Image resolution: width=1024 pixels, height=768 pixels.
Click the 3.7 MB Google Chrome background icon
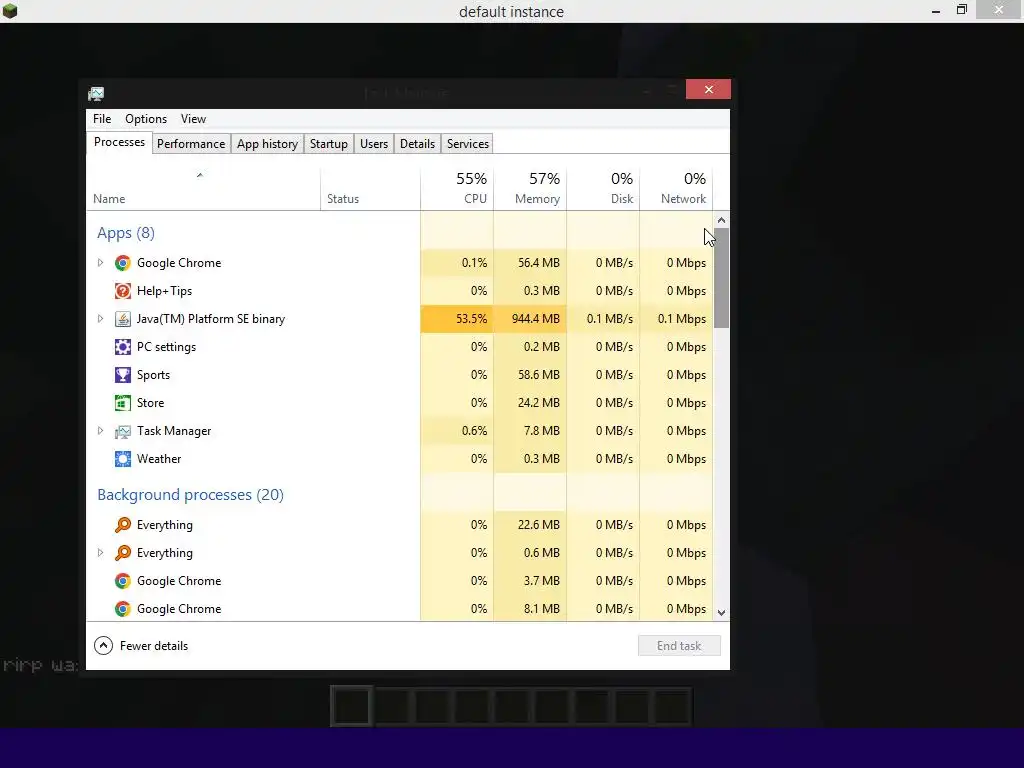click(x=122, y=581)
